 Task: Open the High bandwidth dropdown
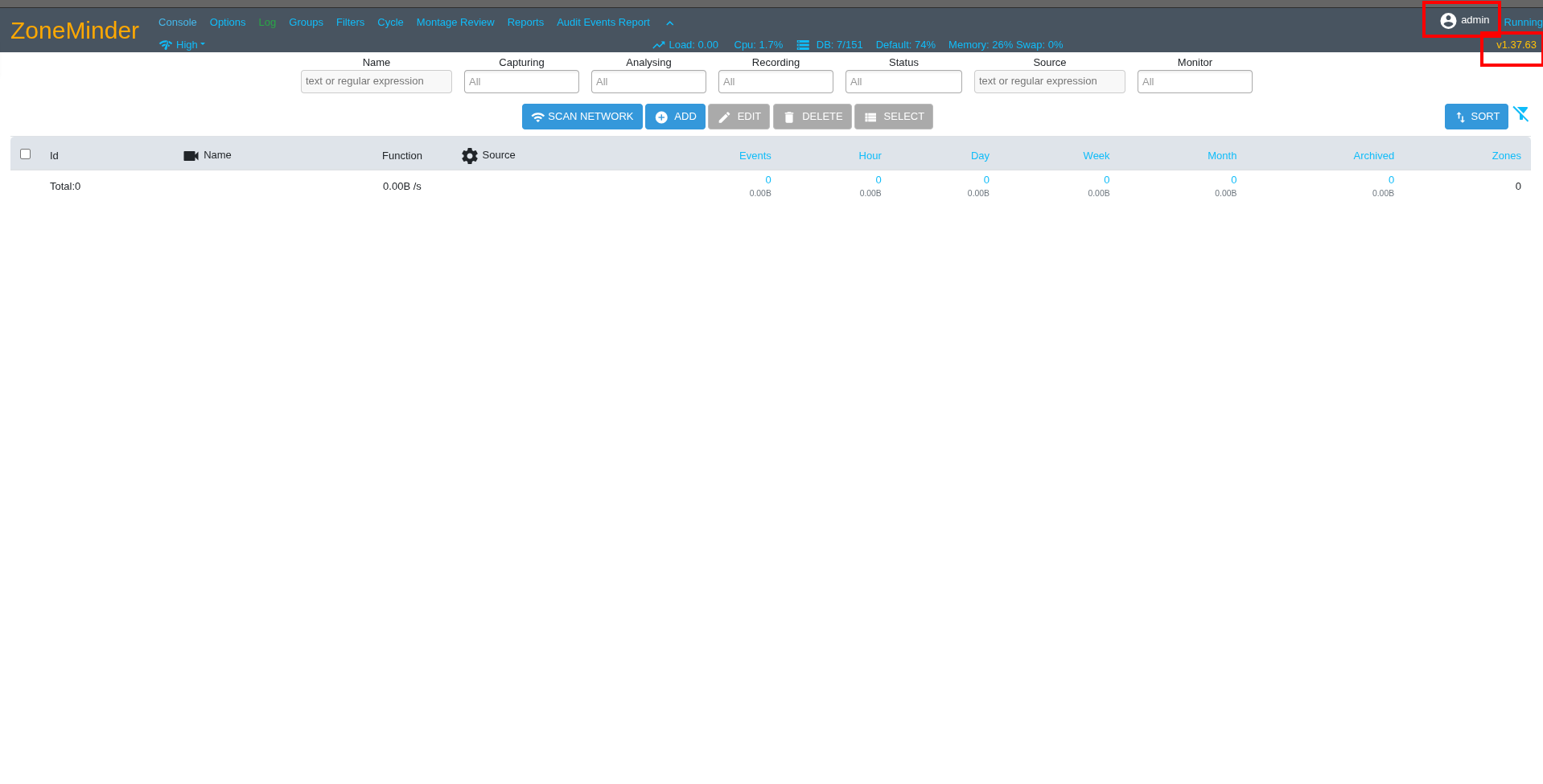(183, 45)
